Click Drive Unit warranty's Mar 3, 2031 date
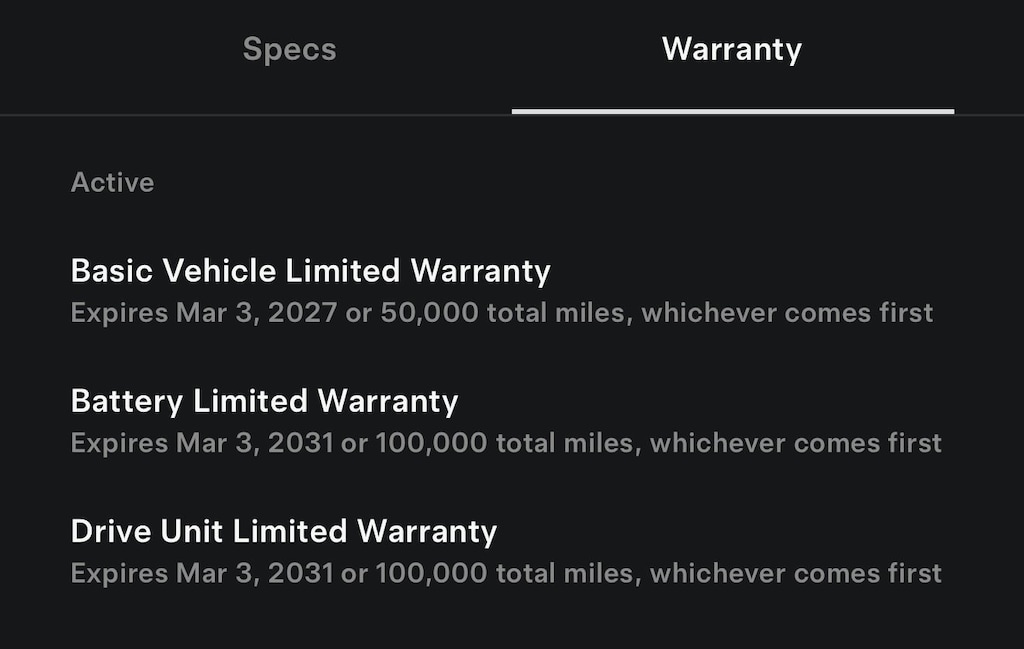1024x649 pixels. pyautogui.click(x=254, y=573)
